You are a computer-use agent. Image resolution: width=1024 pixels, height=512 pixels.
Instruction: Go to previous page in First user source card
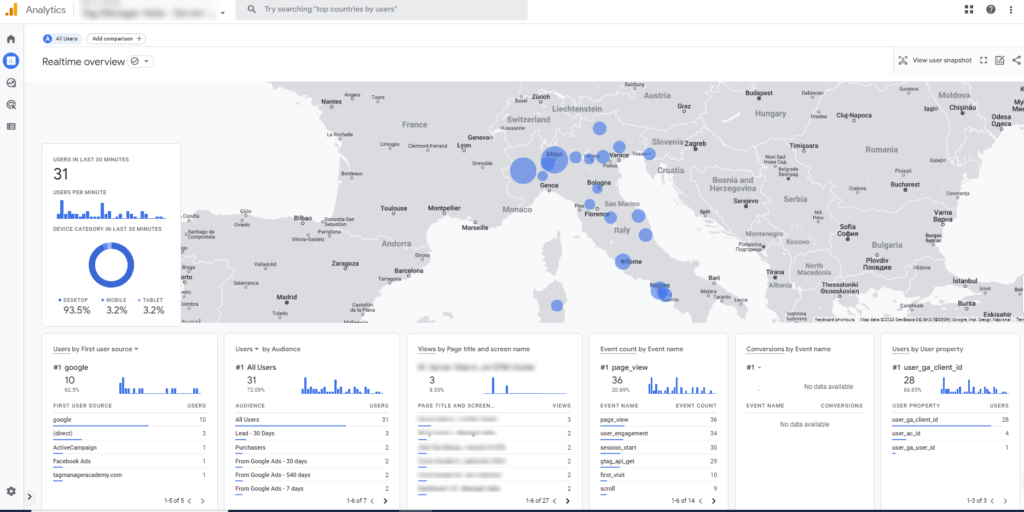click(x=189, y=501)
